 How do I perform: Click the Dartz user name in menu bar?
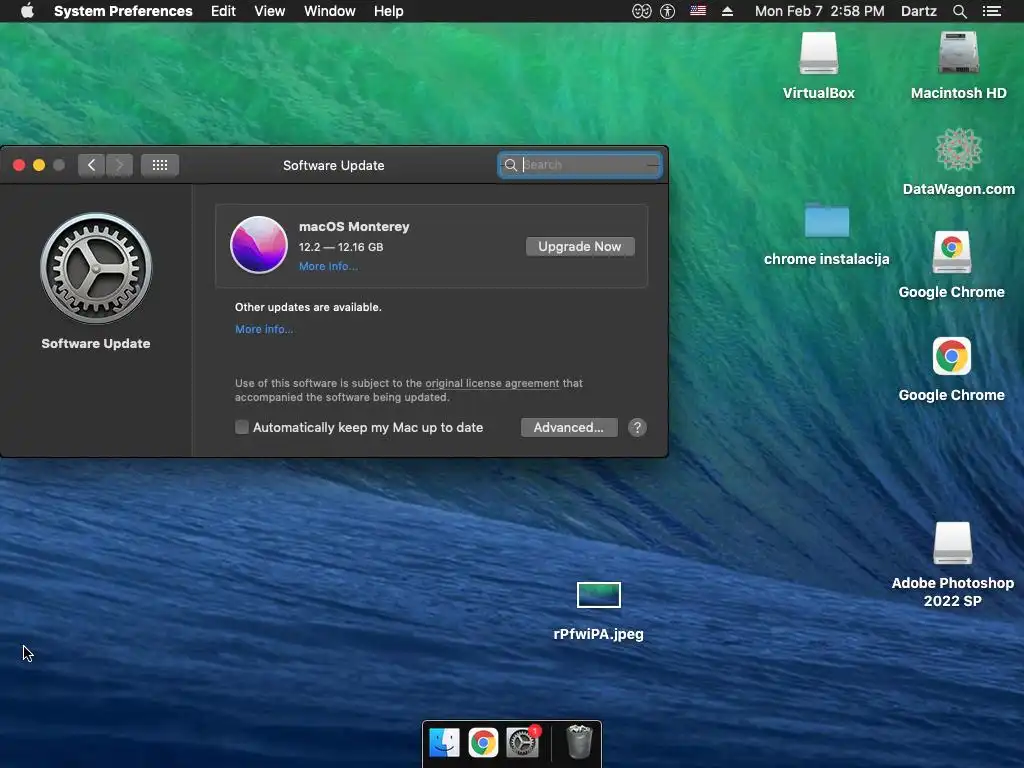click(918, 11)
